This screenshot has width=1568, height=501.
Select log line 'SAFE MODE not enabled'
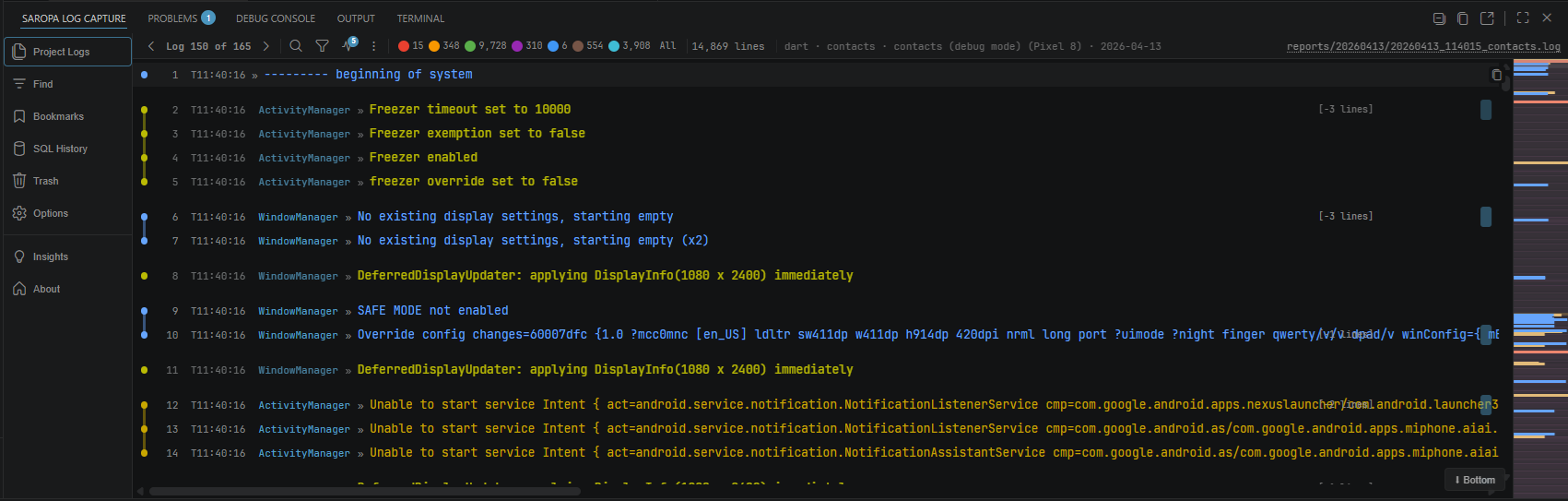pyautogui.click(x=433, y=311)
